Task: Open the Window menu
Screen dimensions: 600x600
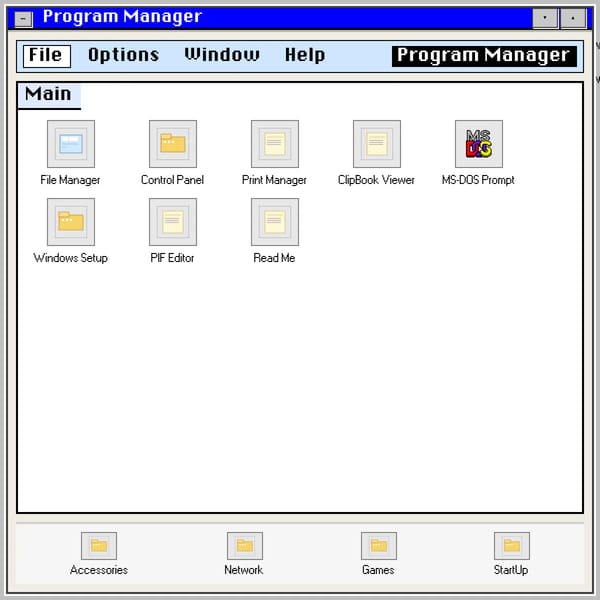Action: pos(222,55)
